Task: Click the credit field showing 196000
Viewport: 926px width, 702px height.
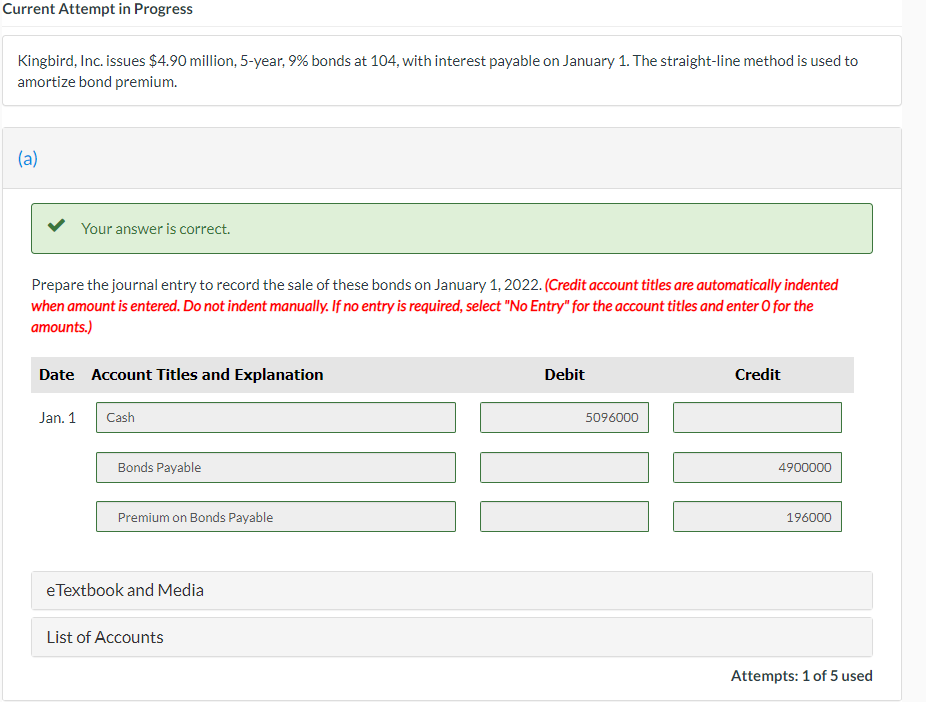Action: coord(757,517)
